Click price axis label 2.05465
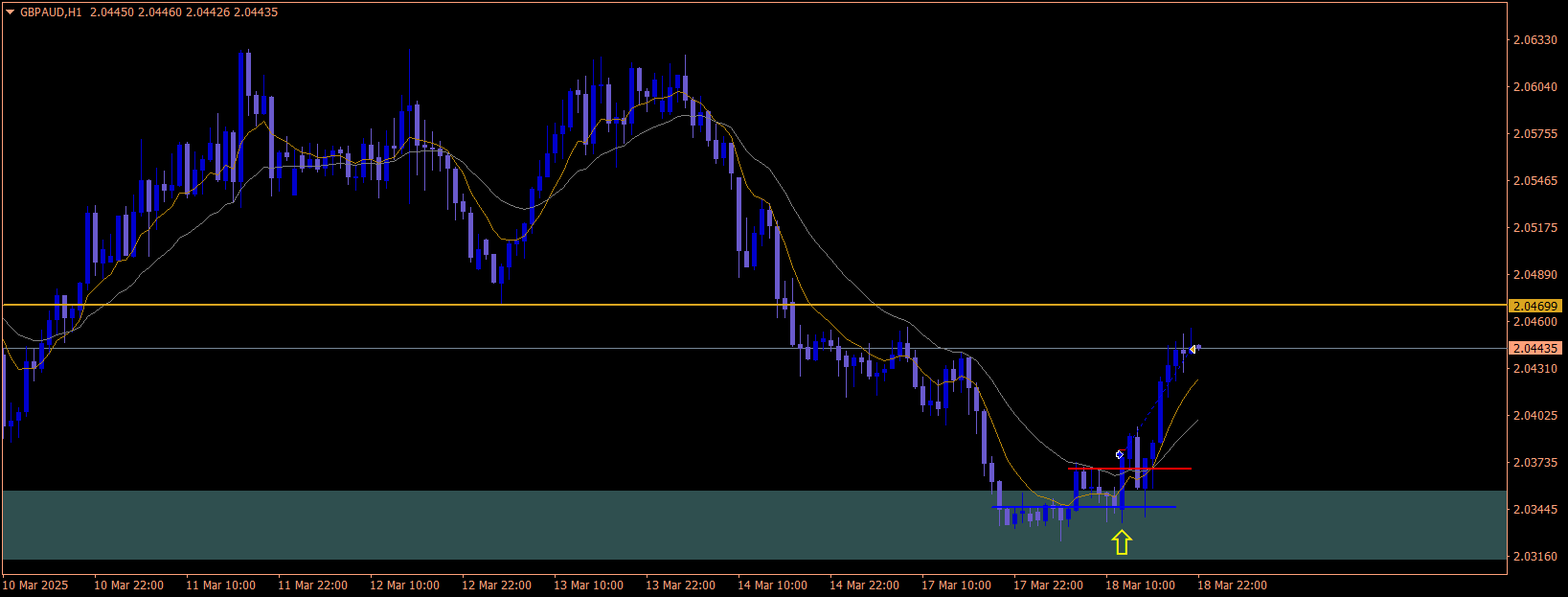1568x597 pixels. (x=1534, y=181)
